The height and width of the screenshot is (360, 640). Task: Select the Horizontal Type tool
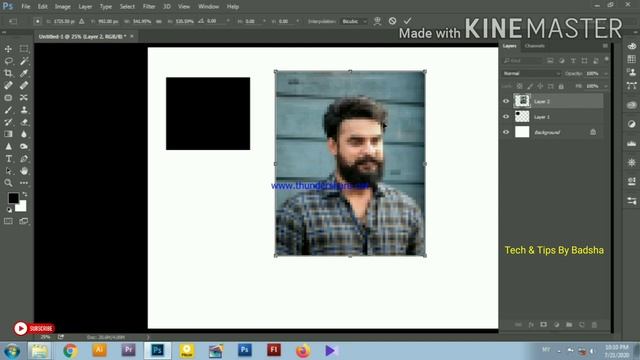(8, 159)
